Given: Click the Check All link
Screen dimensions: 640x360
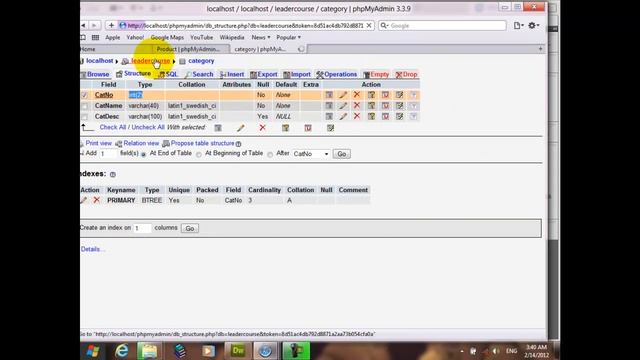Looking at the screenshot, I should coord(113,127).
